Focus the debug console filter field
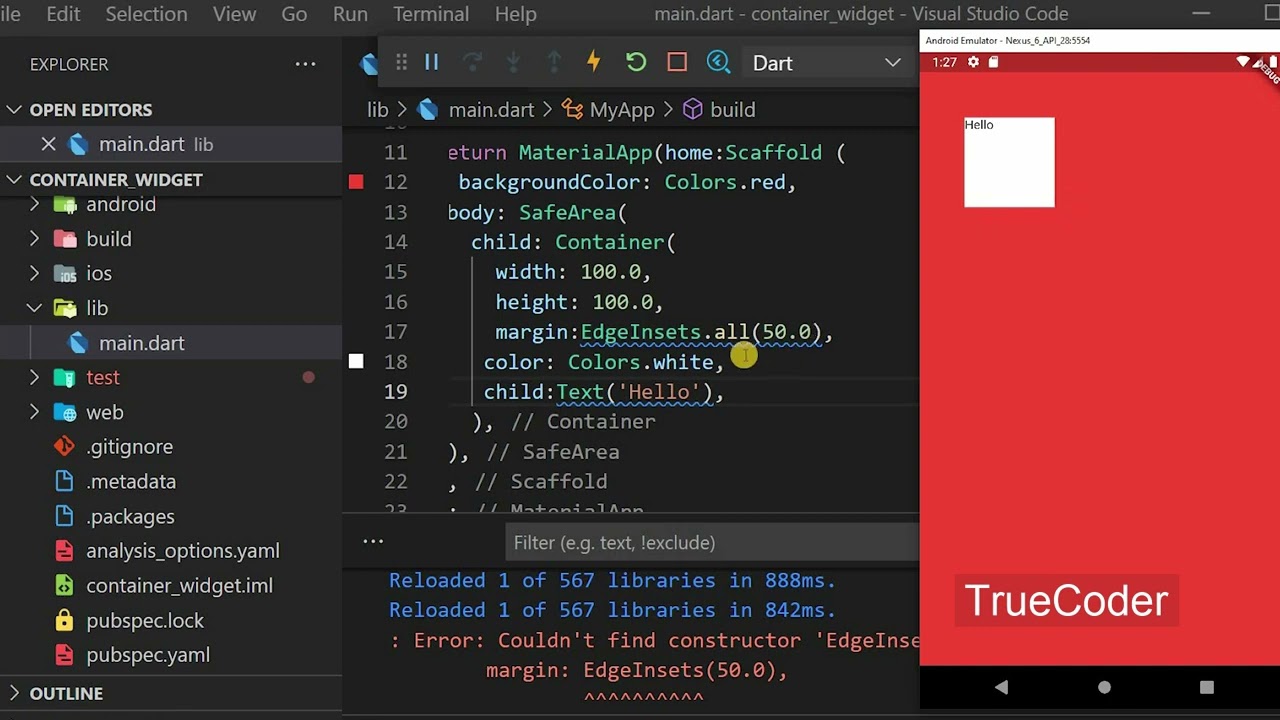Viewport: 1280px width, 720px height. click(712, 543)
